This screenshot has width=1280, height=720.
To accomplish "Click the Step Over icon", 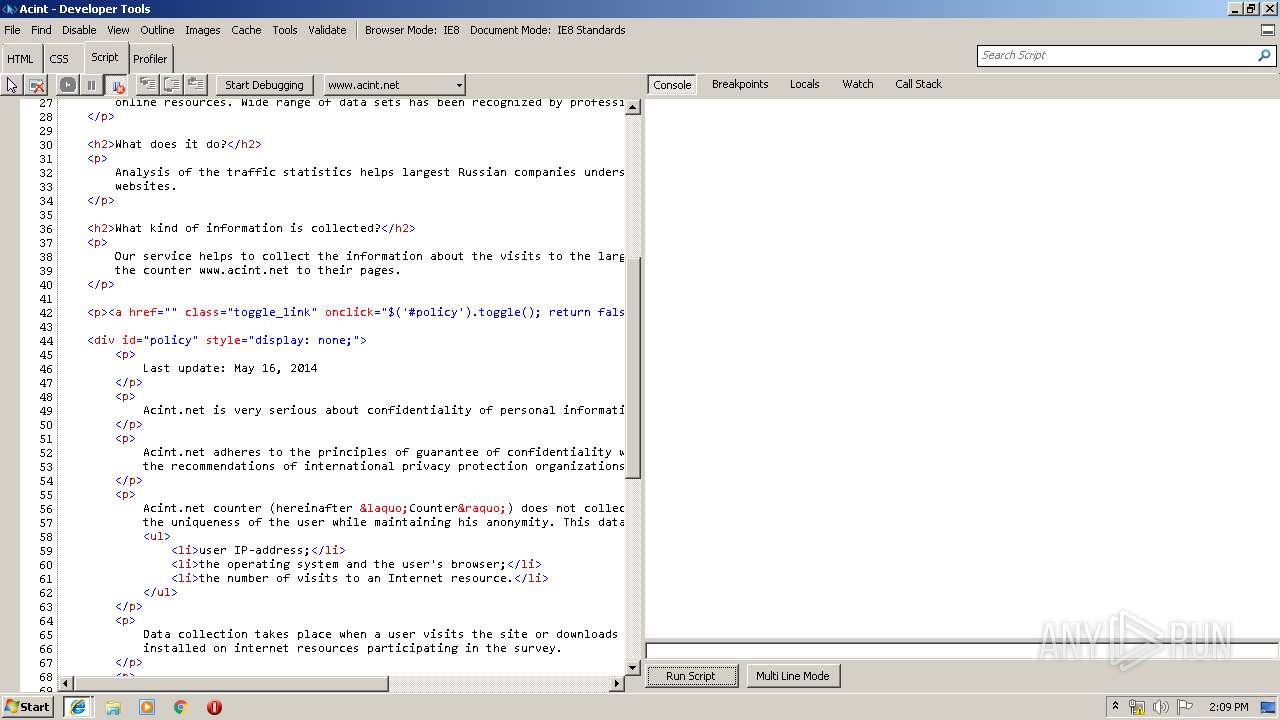I will pos(171,85).
